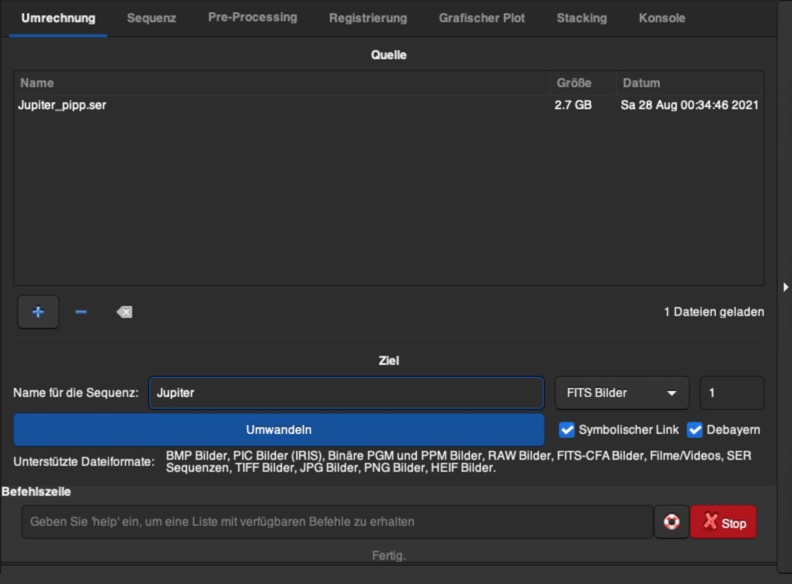Screen dimensions: 792x584
Task: Switch to the Sequenz tab
Action: coord(151,18)
